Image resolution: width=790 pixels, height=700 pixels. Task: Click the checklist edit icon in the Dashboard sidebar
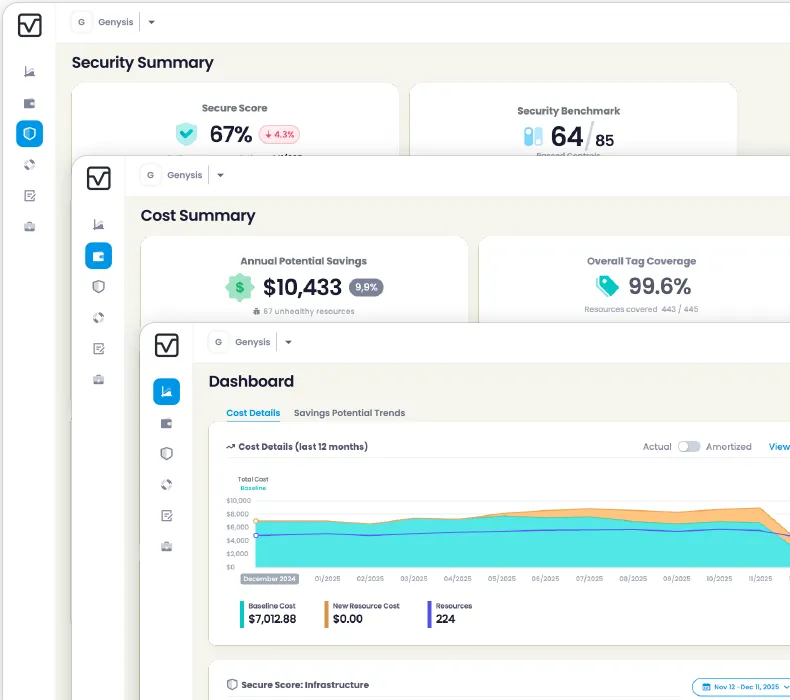(x=166, y=515)
